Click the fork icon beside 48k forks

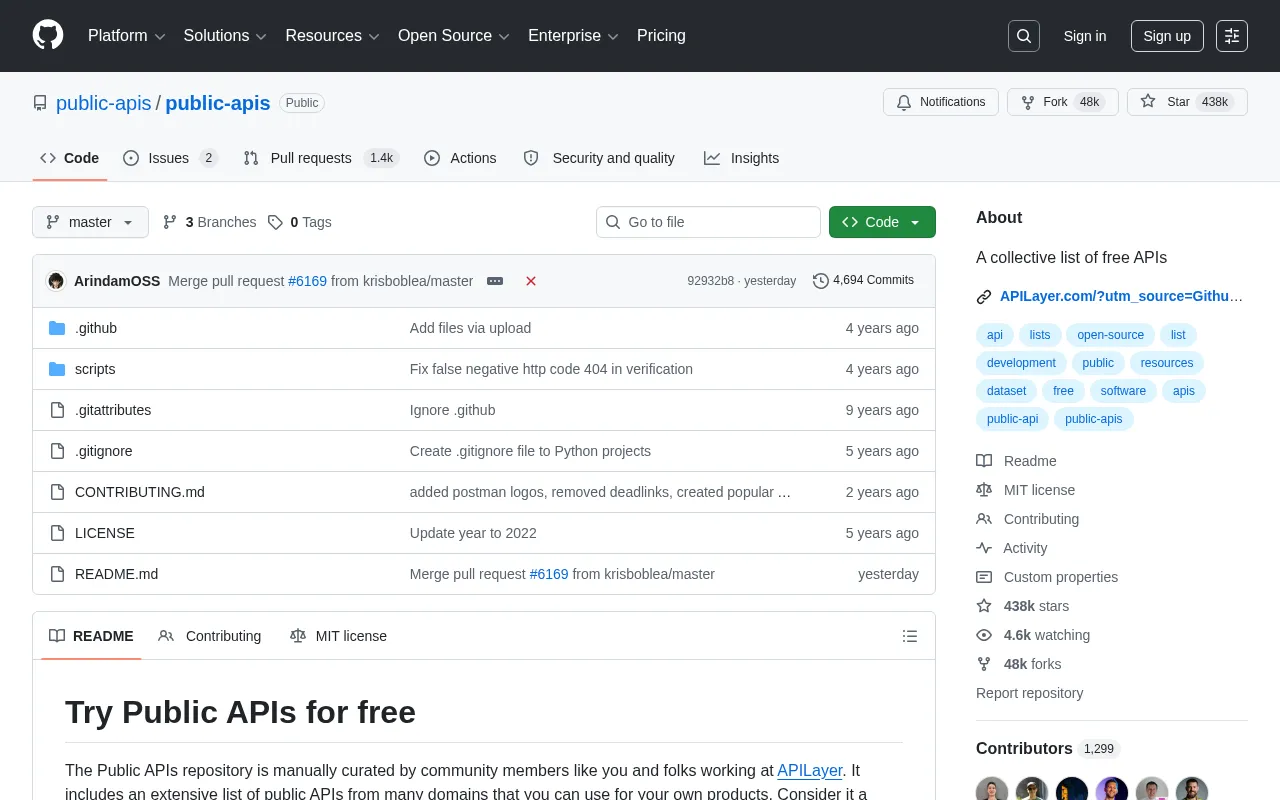984,664
